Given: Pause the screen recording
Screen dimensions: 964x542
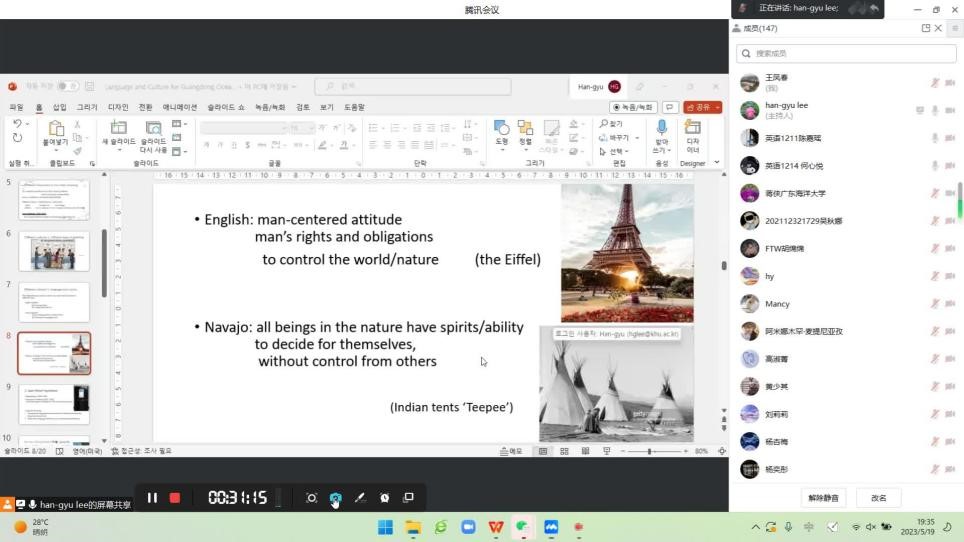Looking at the screenshot, I should coord(152,498).
